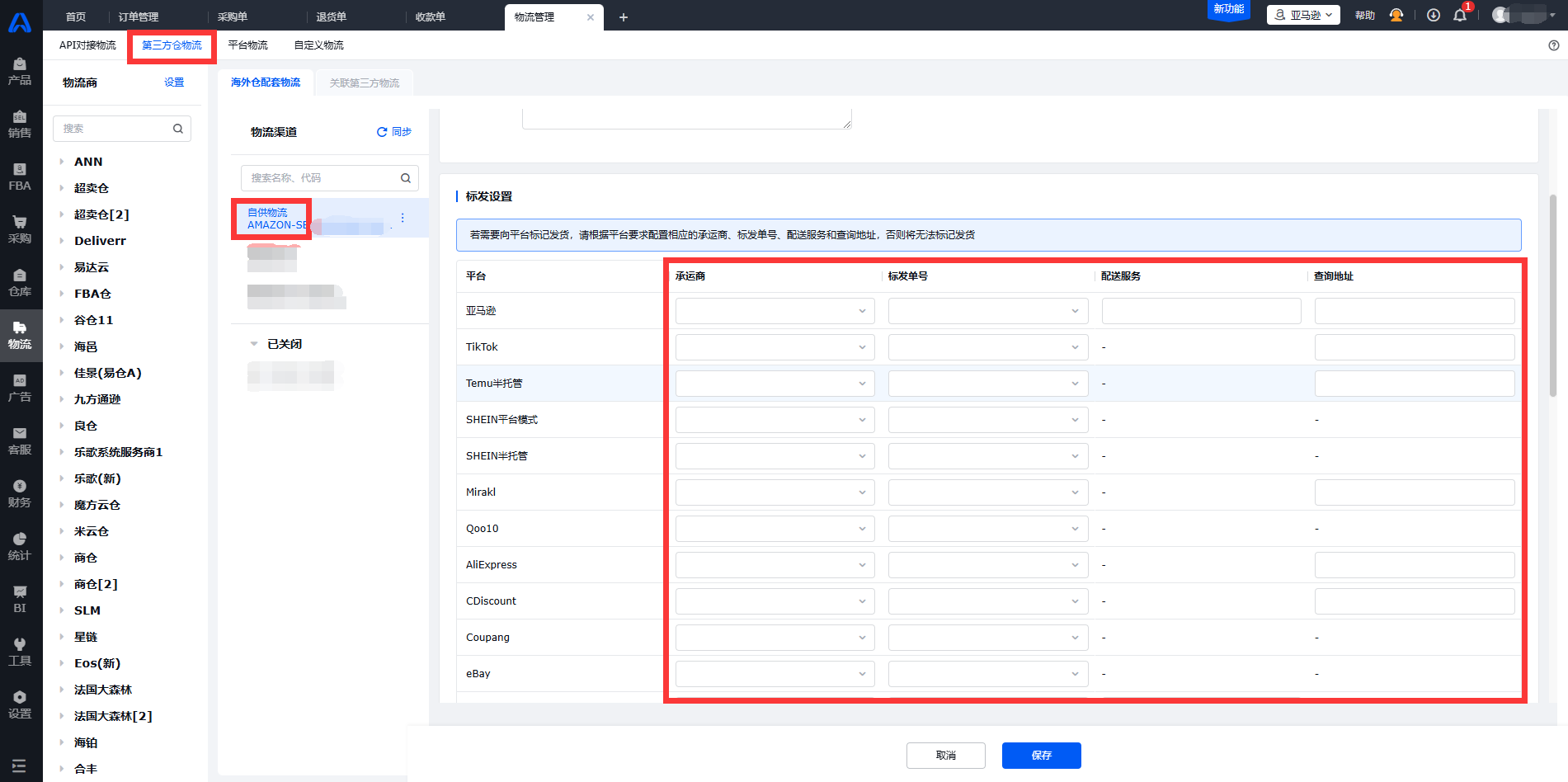Open the 帮助 link
Screen dimensions: 1568x782
1365,16
